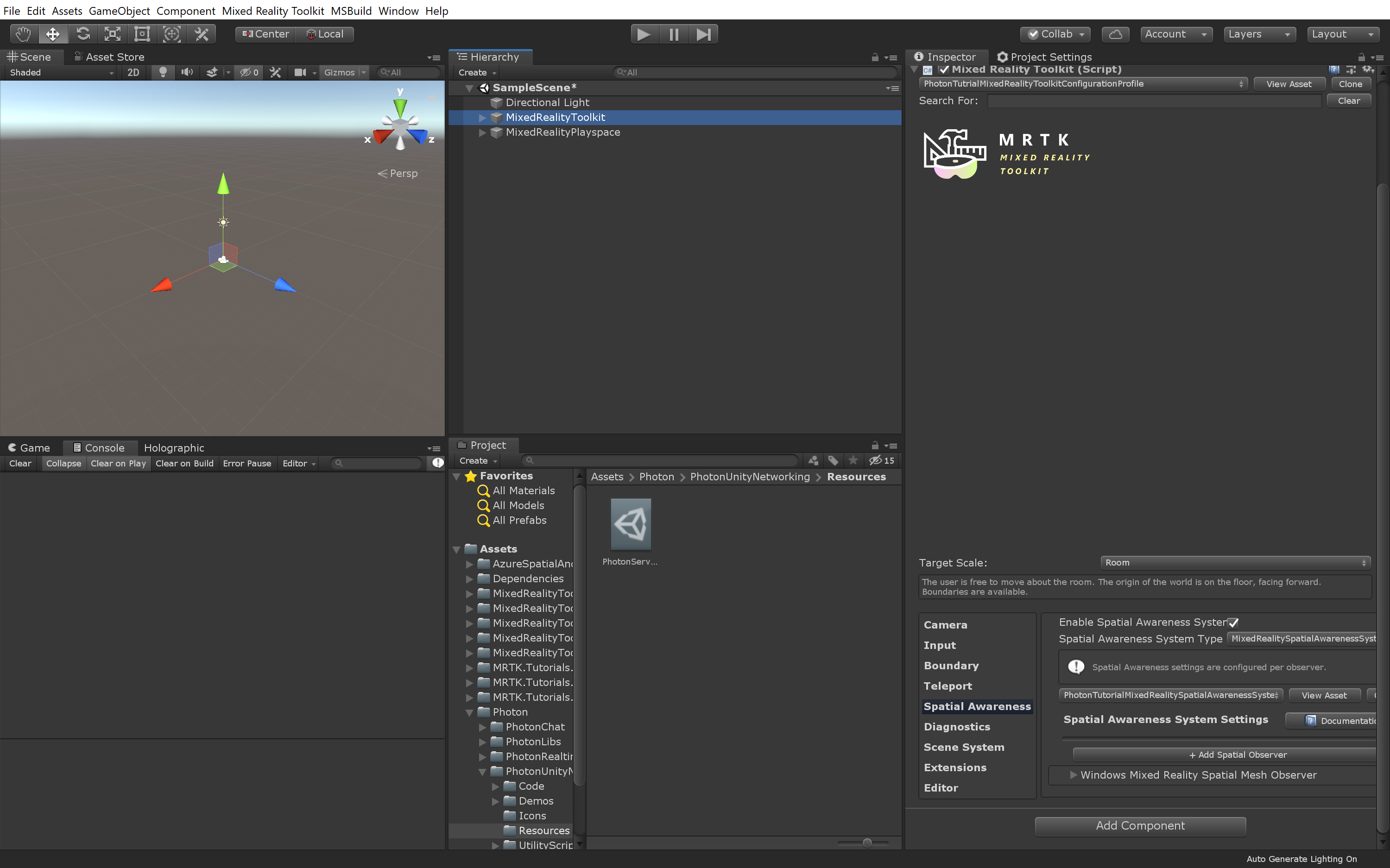
Task: Click the Pause button
Action: [674, 34]
